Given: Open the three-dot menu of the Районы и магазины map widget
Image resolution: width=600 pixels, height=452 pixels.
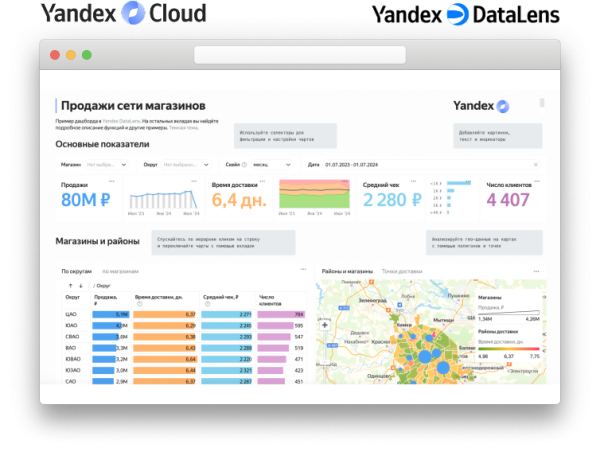Looking at the screenshot, I should pyautogui.click(x=536, y=271).
